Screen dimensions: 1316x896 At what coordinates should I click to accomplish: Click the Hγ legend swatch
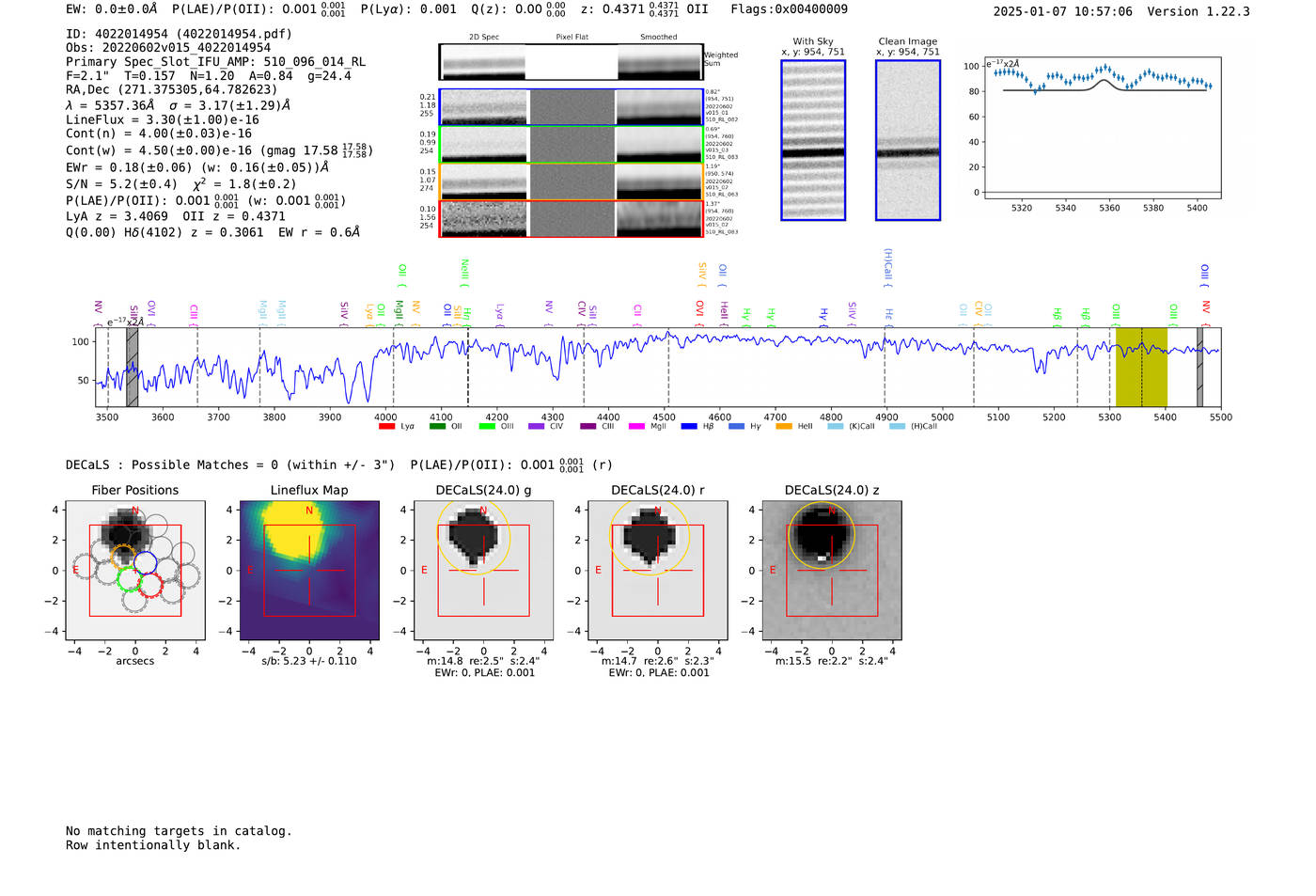click(x=736, y=427)
